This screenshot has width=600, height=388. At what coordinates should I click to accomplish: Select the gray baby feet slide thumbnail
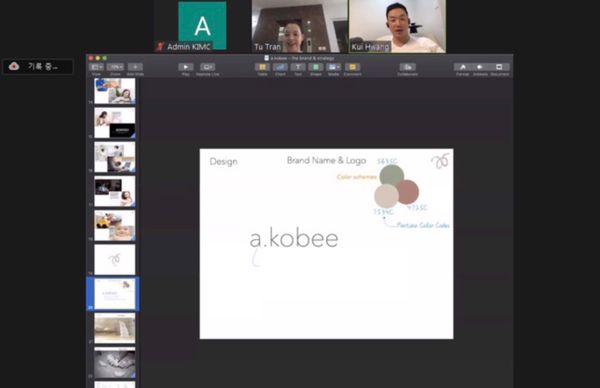tap(115, 362)
